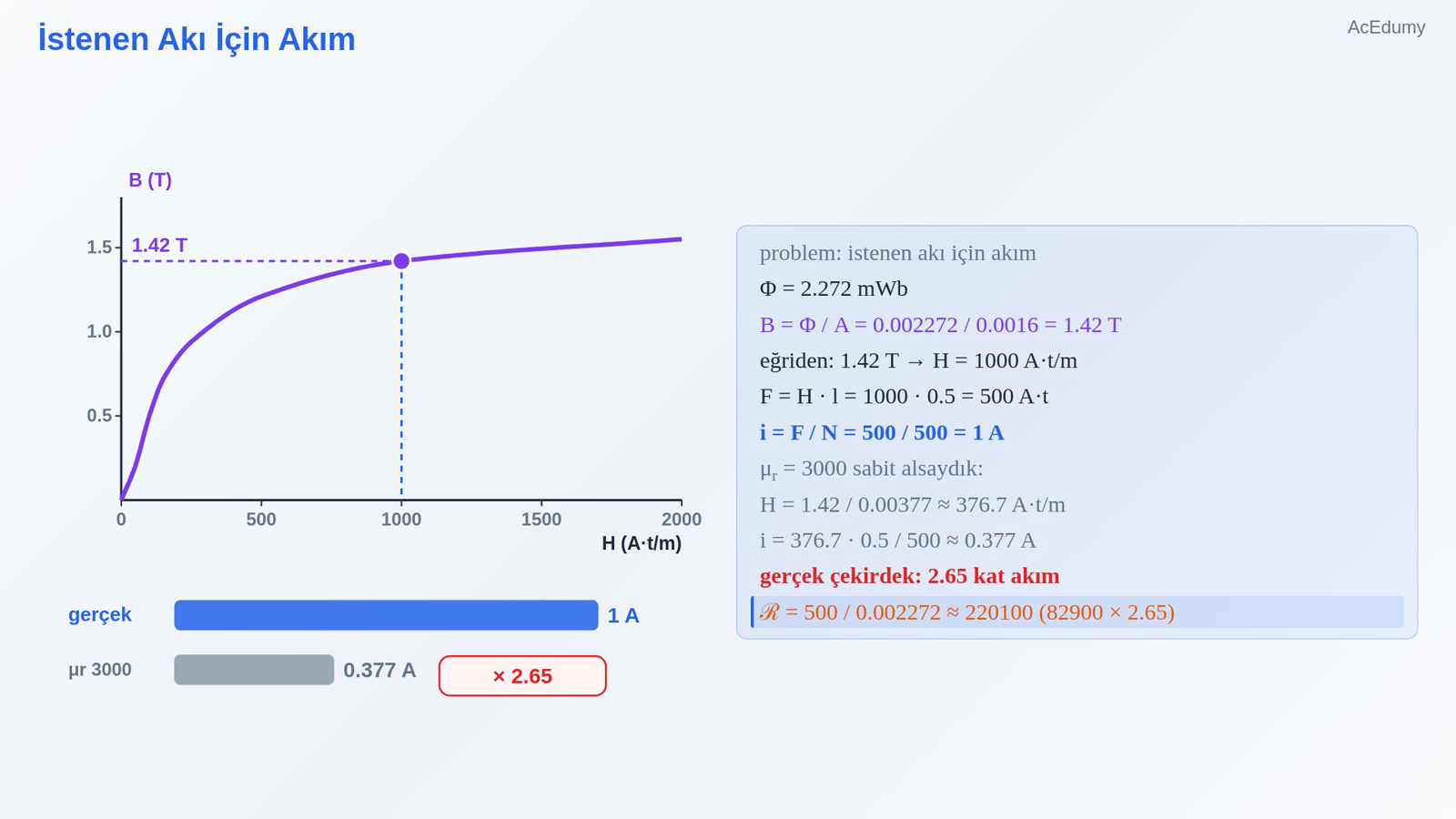The height and width of the screenshot is (819, 1456).
Task: Click the 'μr = 3000 sabit alsaydık' line
Action: (x=871, y=469)
